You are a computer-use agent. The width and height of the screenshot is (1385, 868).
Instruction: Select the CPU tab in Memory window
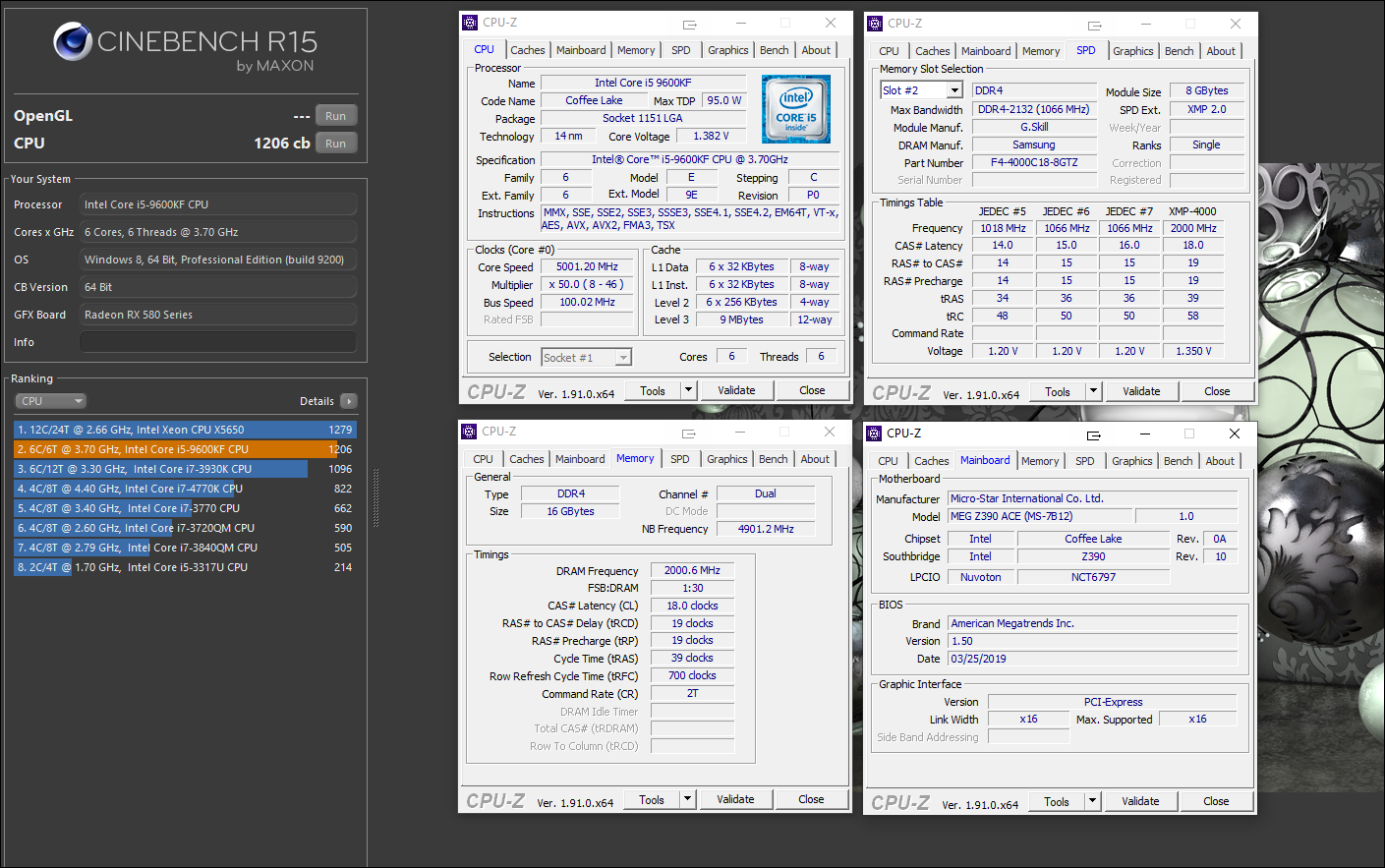point(484,459)
